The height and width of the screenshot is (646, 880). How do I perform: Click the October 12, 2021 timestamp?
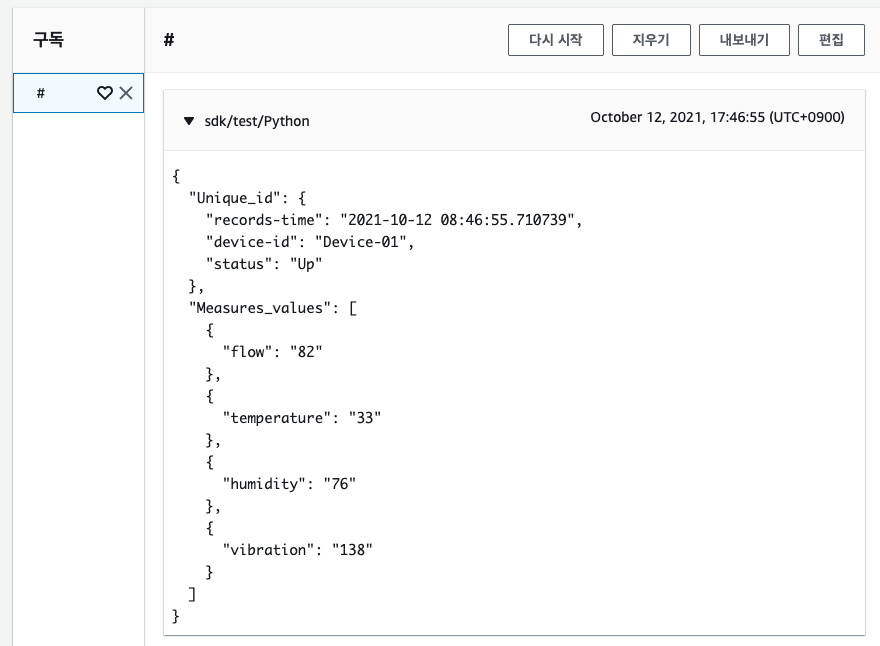pos(717,117)
